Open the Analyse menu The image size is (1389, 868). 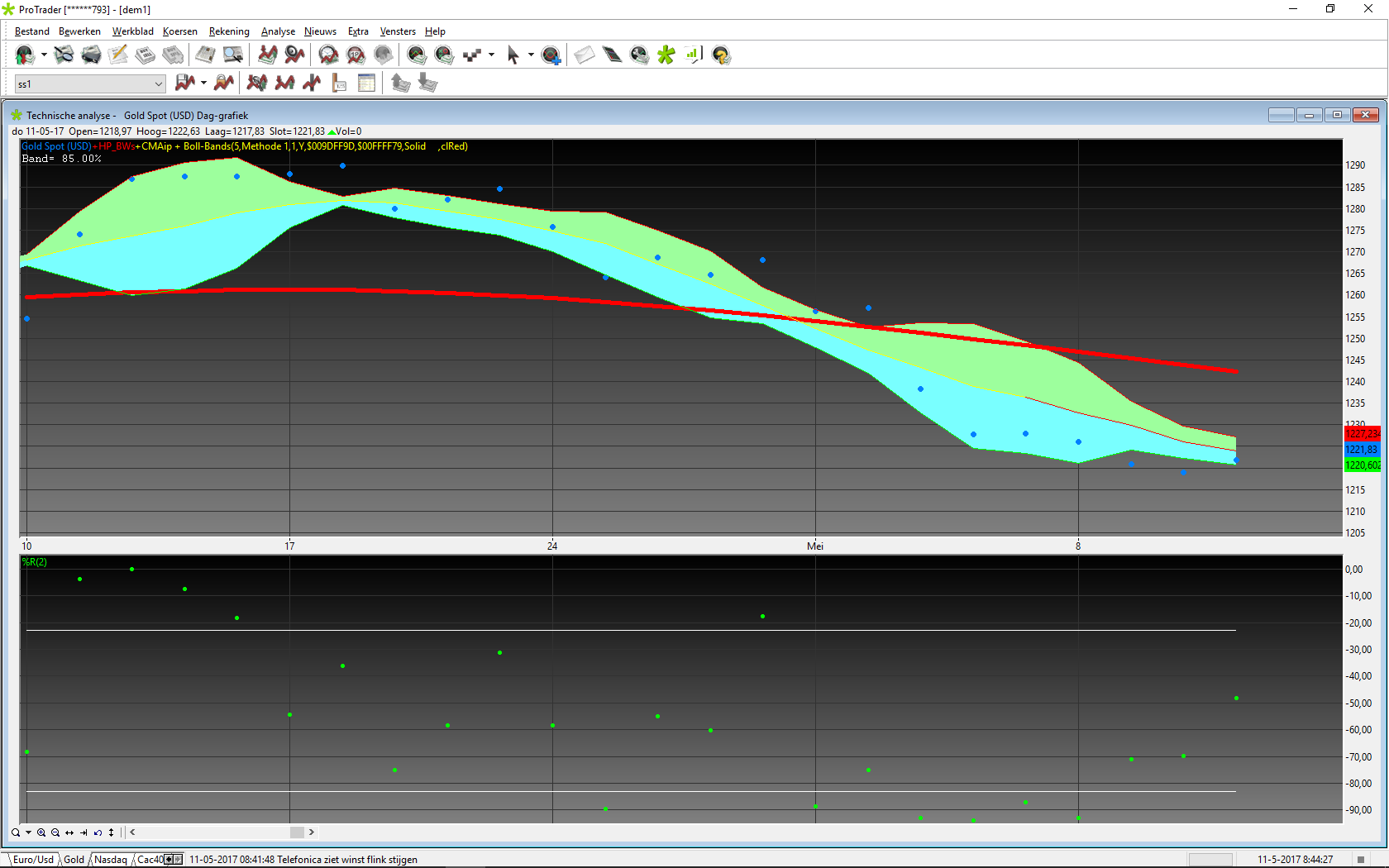[x=278, y=31]
